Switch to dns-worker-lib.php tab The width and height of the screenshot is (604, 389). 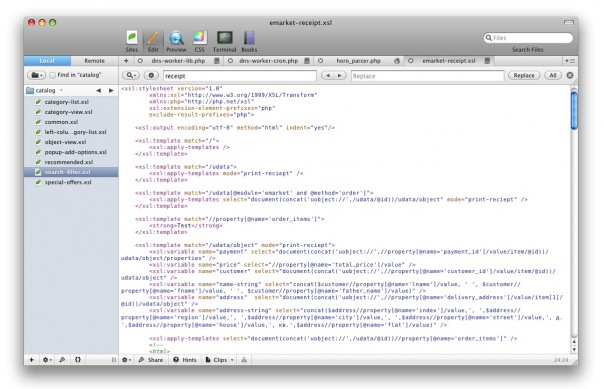point(178,61)
